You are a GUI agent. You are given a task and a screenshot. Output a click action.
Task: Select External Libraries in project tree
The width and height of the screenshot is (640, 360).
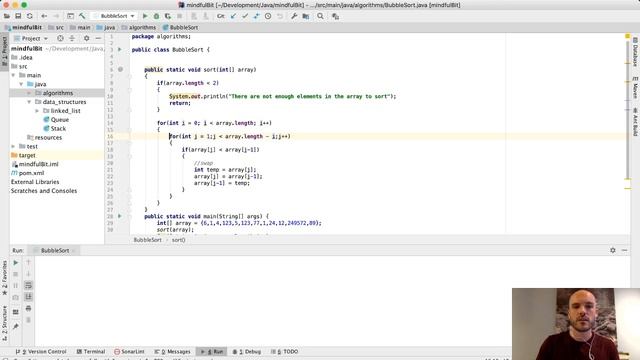35,182
